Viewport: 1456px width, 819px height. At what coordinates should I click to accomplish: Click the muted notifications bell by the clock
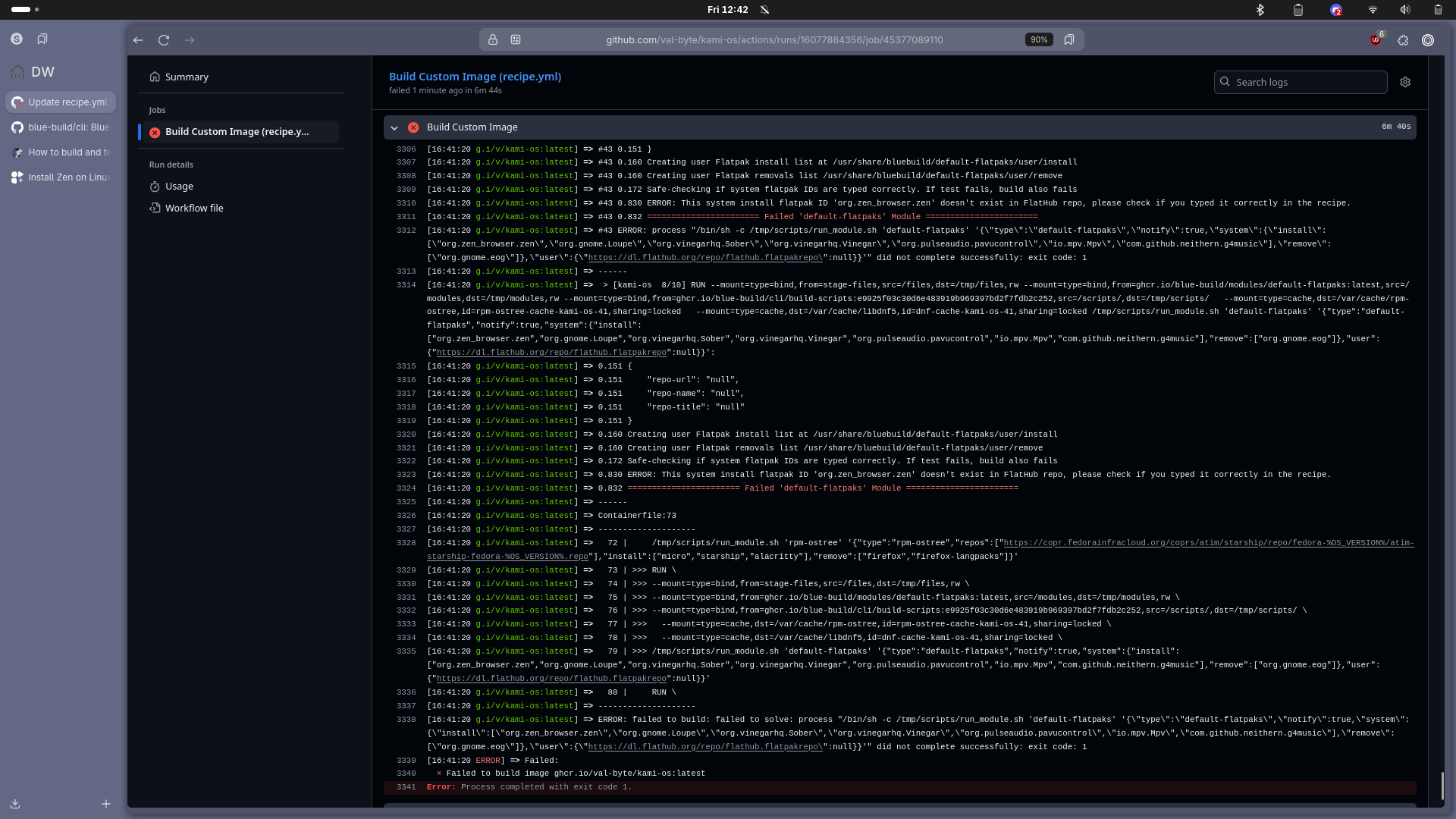point(764,10)
